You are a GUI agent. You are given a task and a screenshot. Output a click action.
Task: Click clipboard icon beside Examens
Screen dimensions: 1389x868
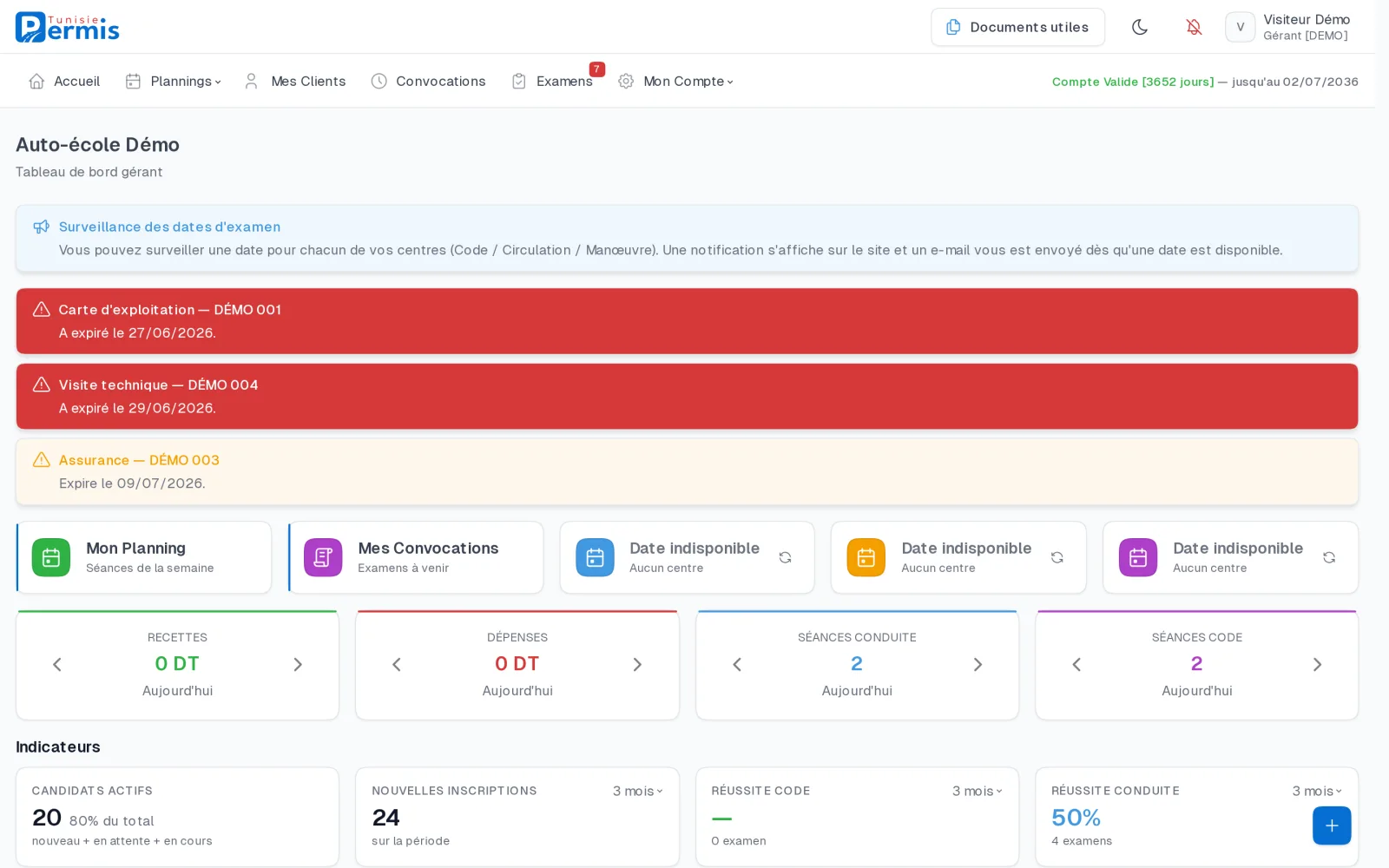[x=518, y=81]
